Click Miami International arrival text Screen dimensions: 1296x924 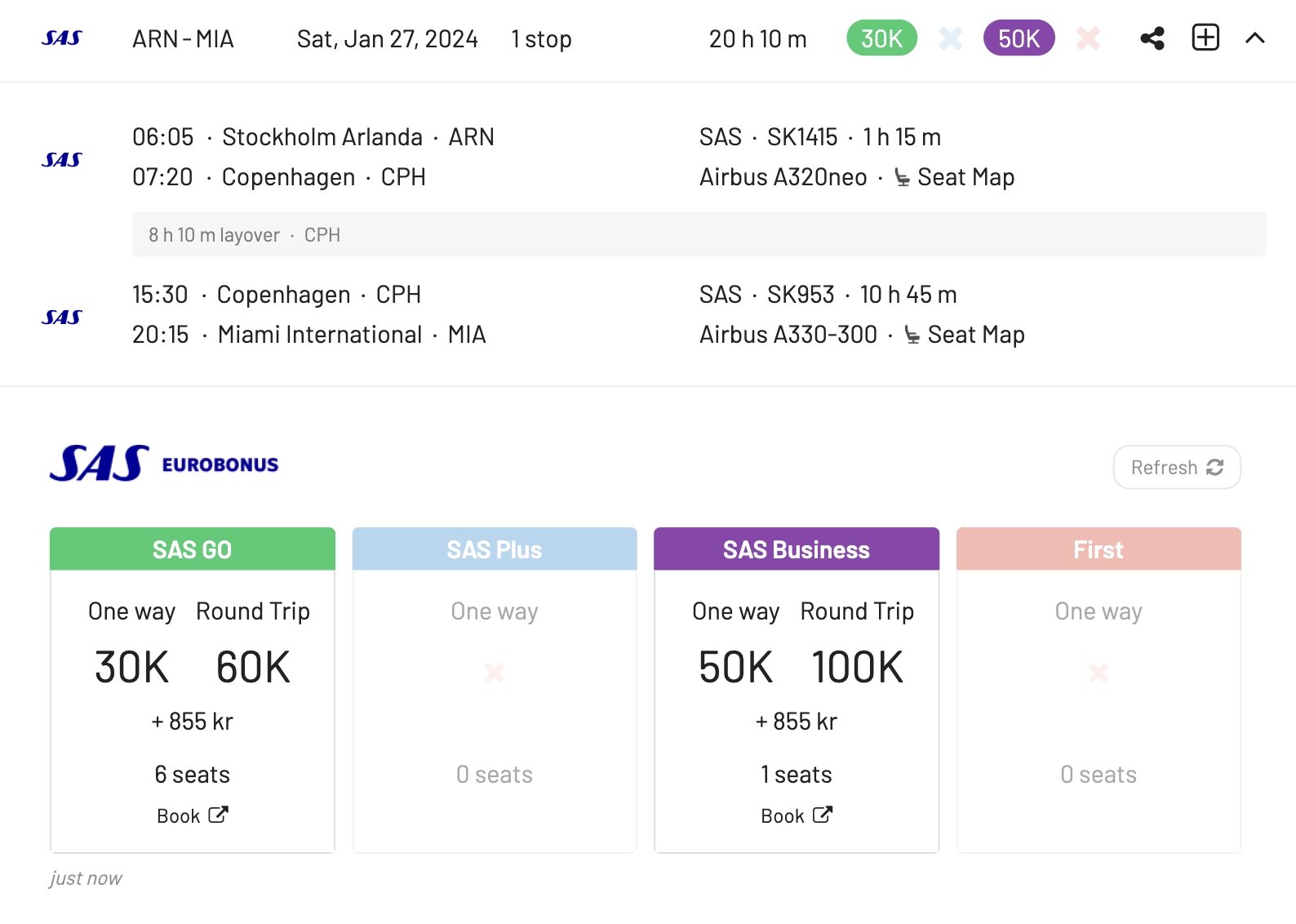[x=320, y=335]
